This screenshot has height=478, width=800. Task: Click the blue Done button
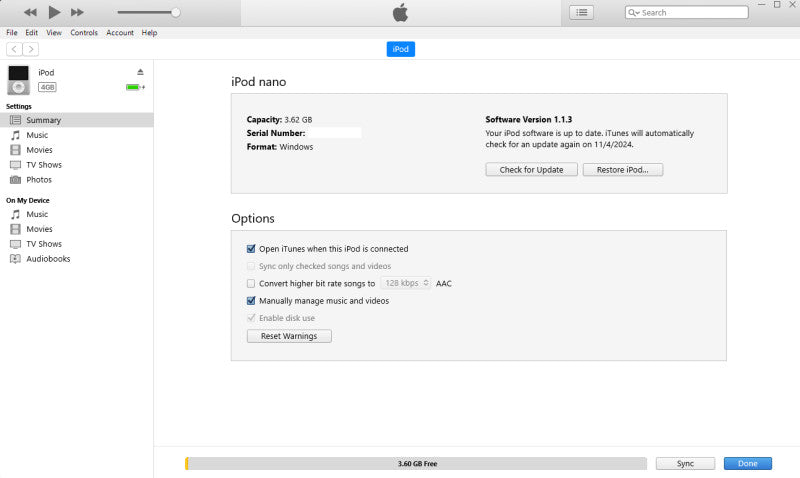point(747,463)
